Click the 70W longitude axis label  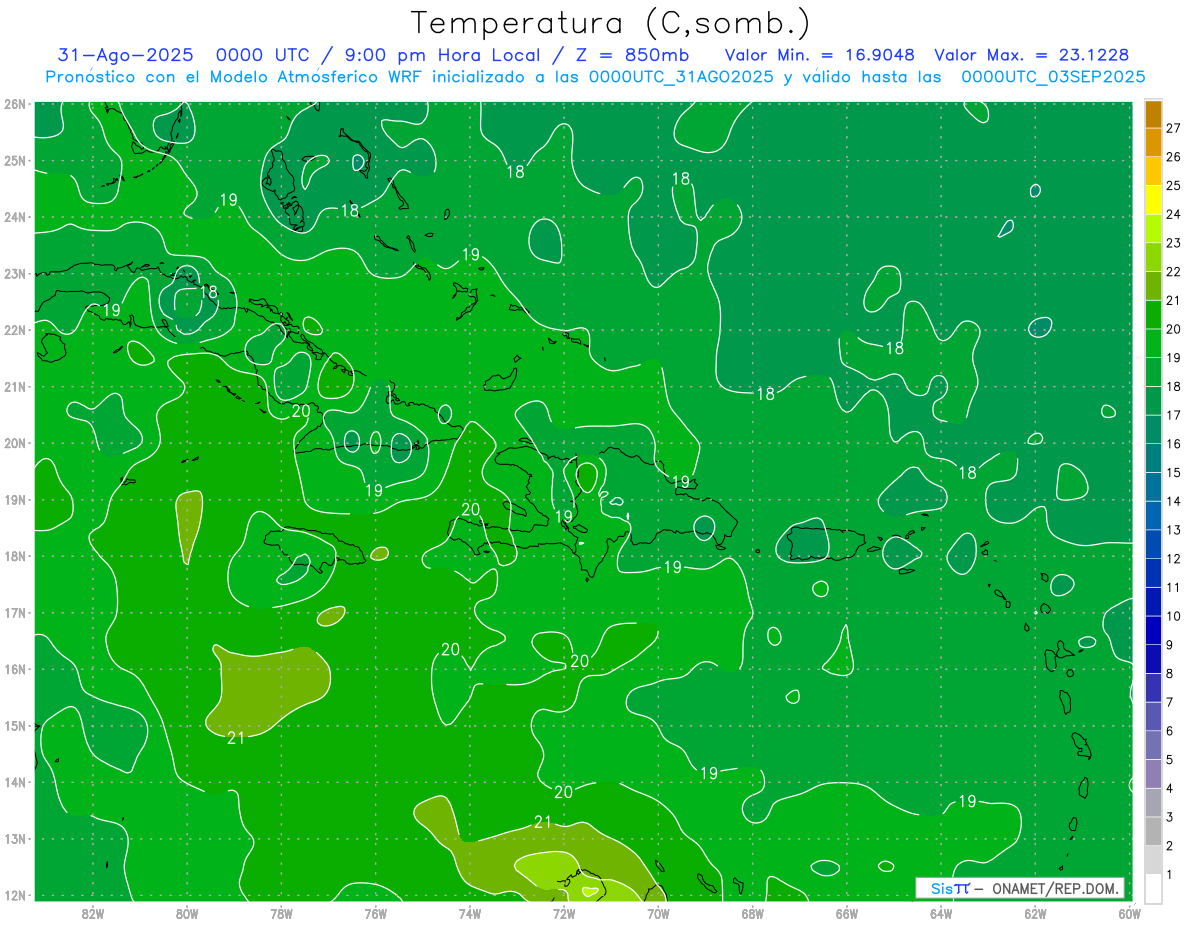(658, 913)
